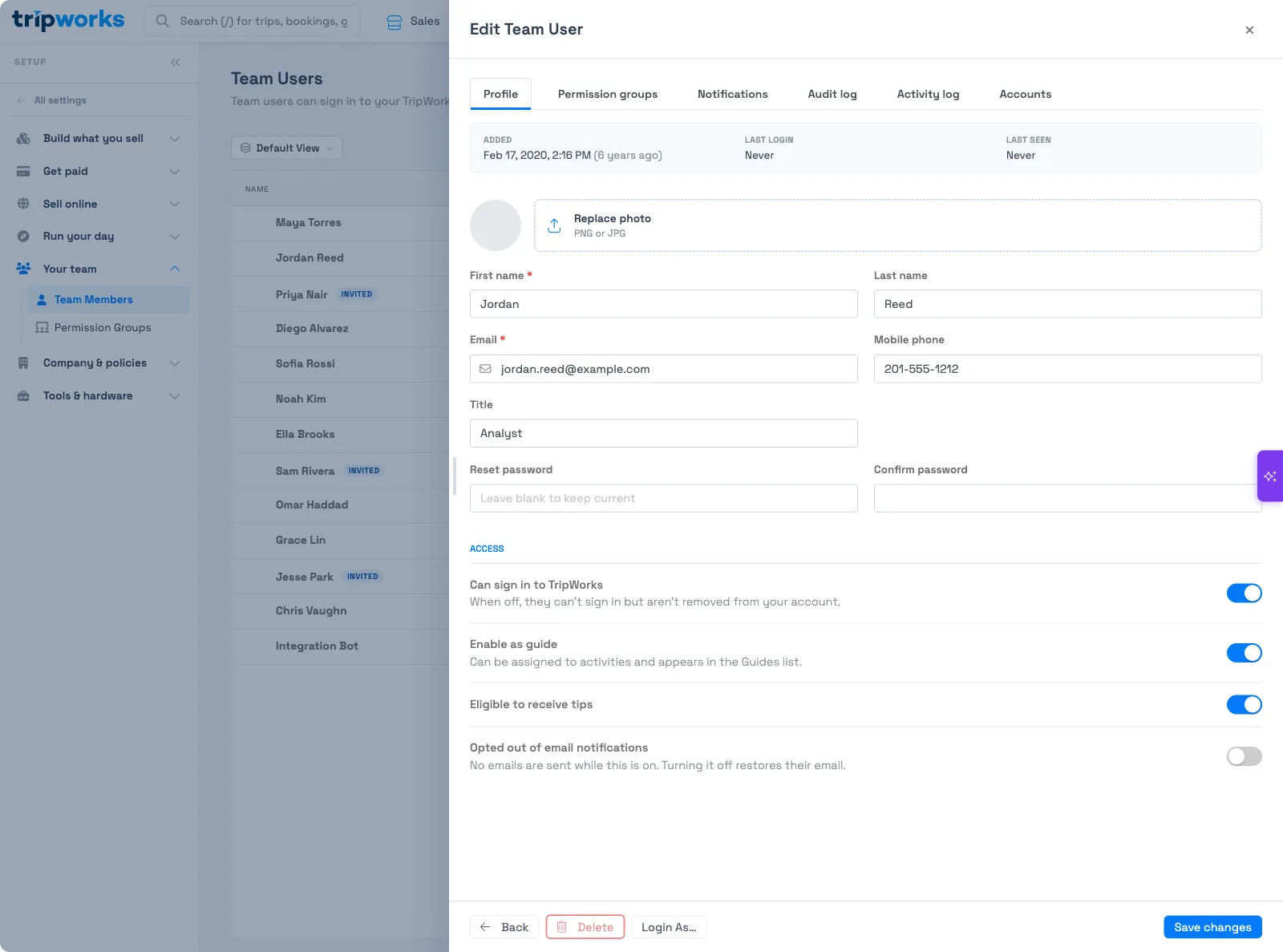Click the search magnifier icon

(x=163, y=21)
